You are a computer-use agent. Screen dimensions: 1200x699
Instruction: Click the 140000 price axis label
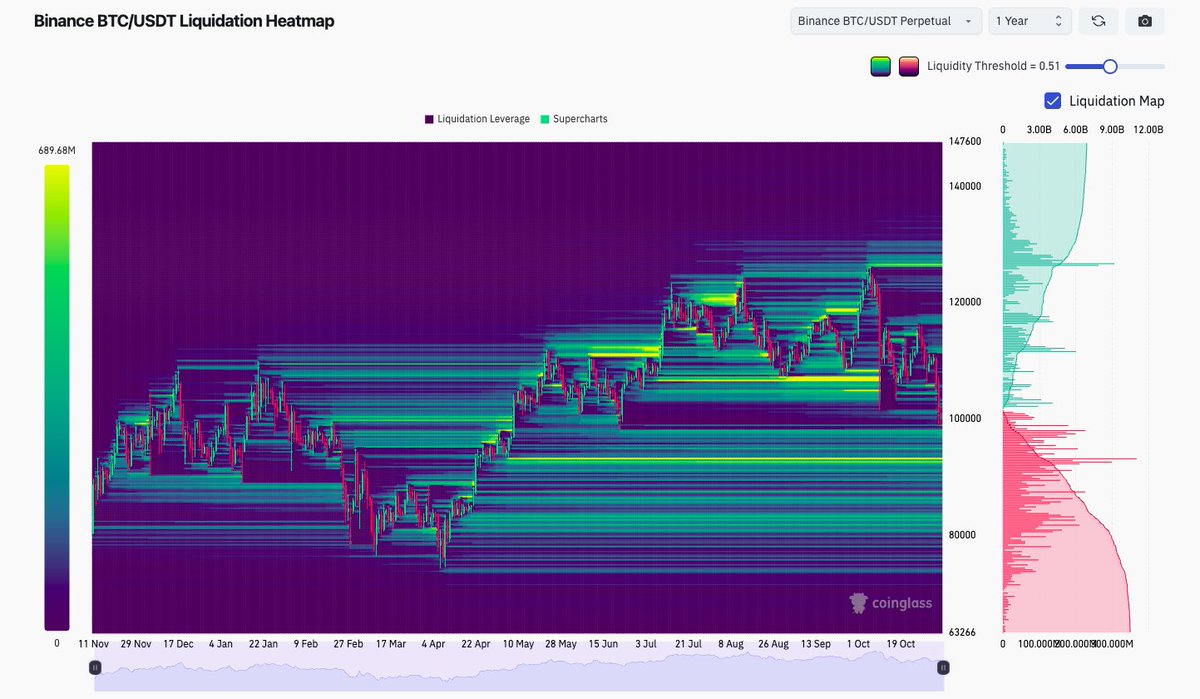click(x=965, y=186)
